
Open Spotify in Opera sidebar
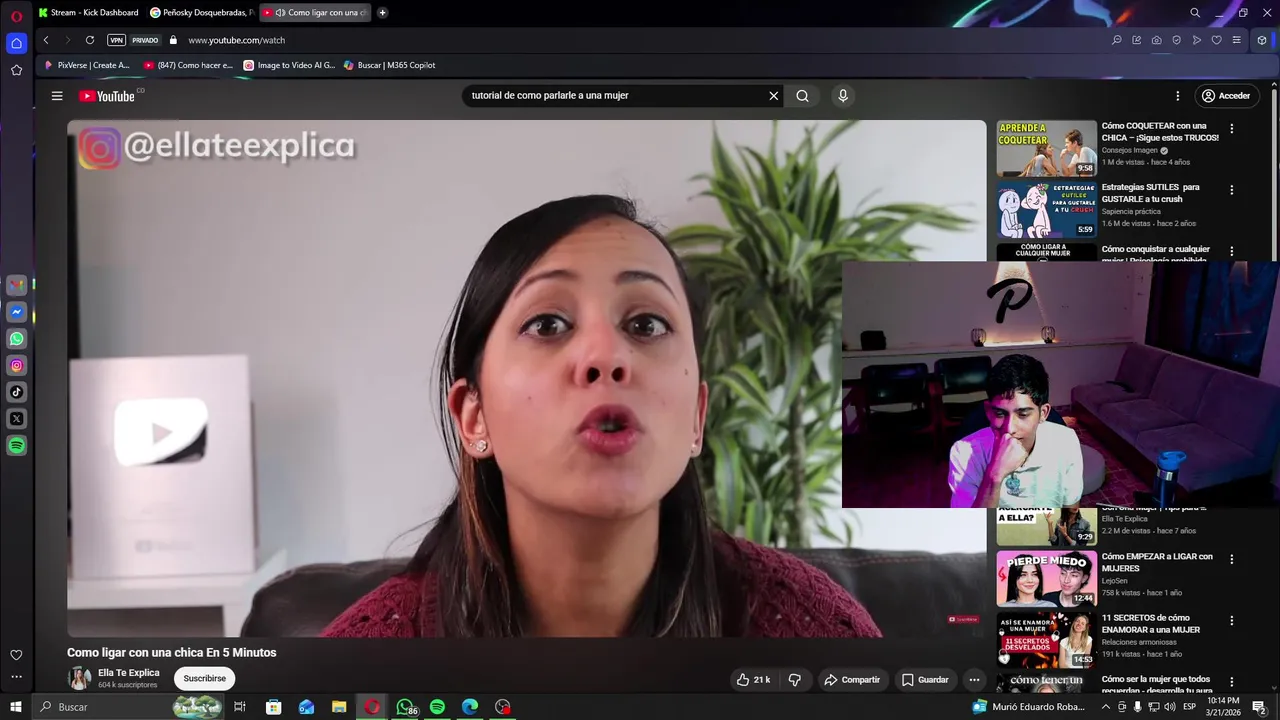(x=16, y=446)
